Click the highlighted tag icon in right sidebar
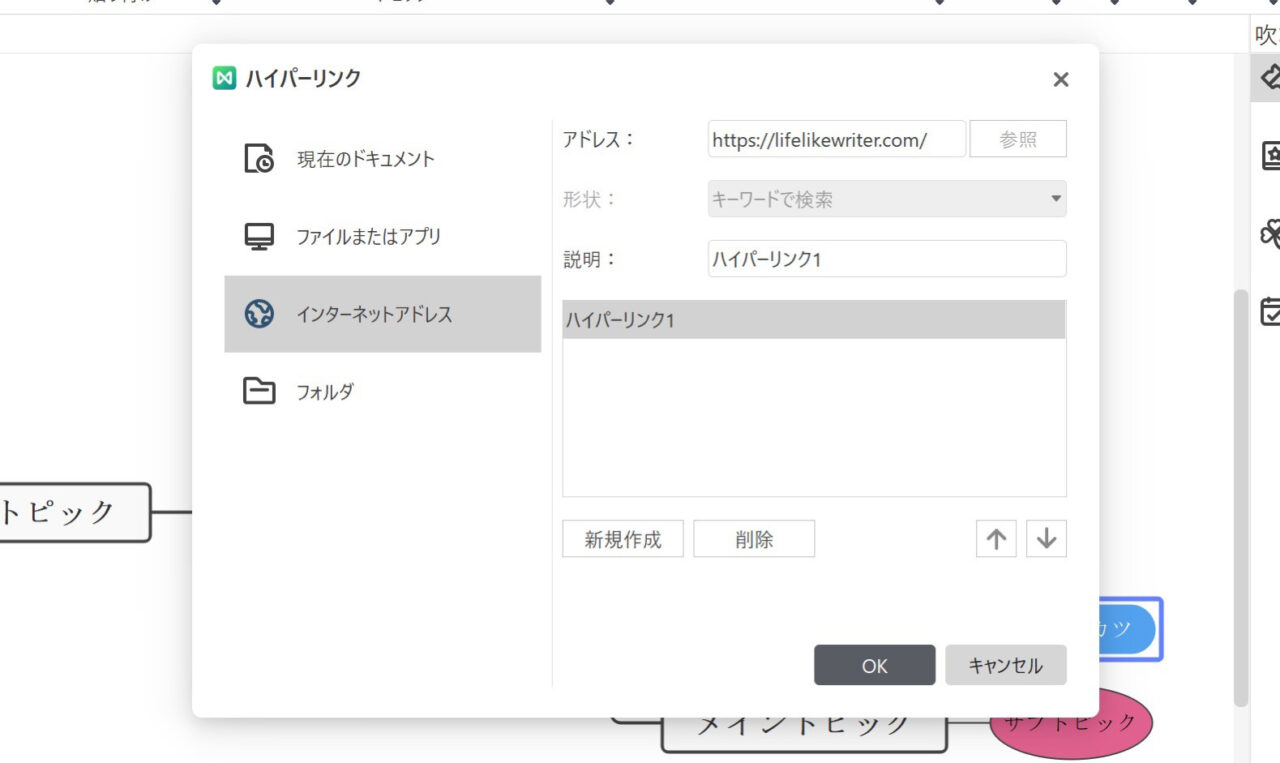The height and width of the screenshot is (763, 1280). pos(1270,76)
